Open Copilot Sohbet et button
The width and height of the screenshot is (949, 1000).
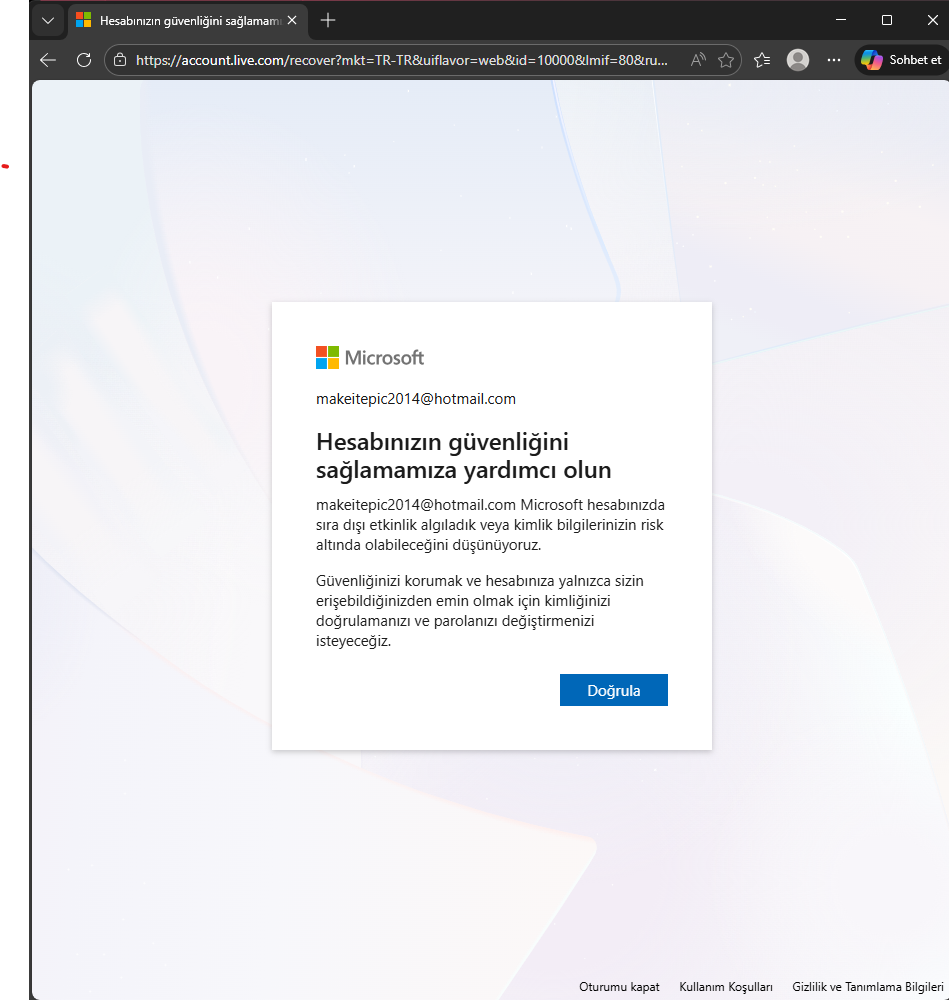pos(901,60)
